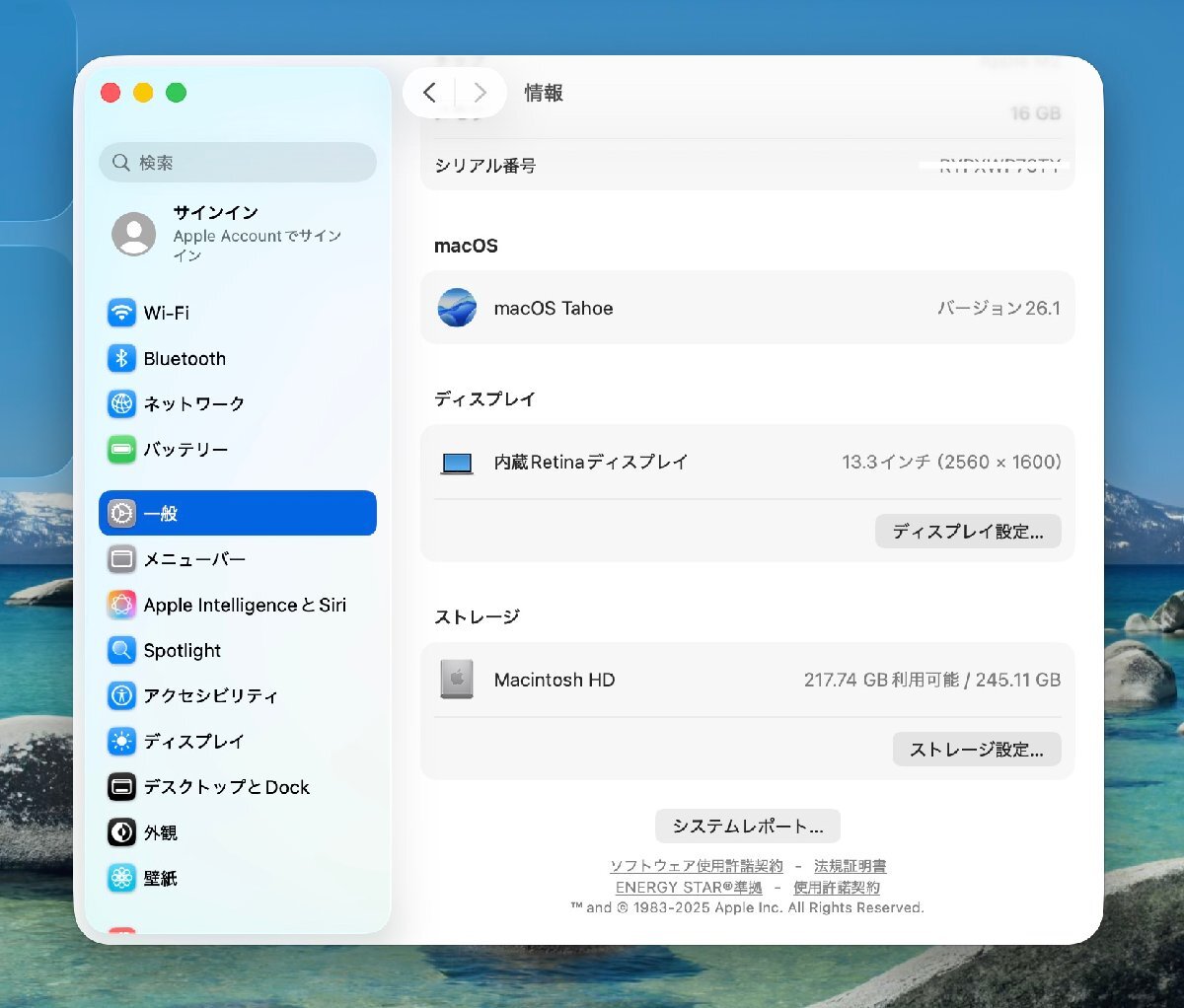Open アクセシビリティ icon in sidebar
This screenshot has height=1008, width=1184.
point(121,695)
